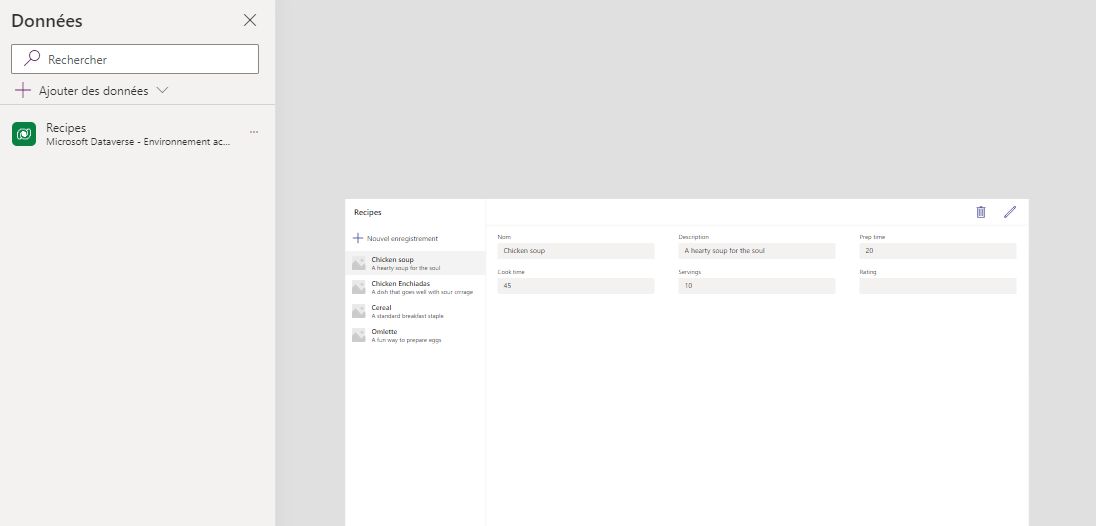Screen dimensions: 1096x526
Task: Click the delete trash icon
Action: pos(981,212)
